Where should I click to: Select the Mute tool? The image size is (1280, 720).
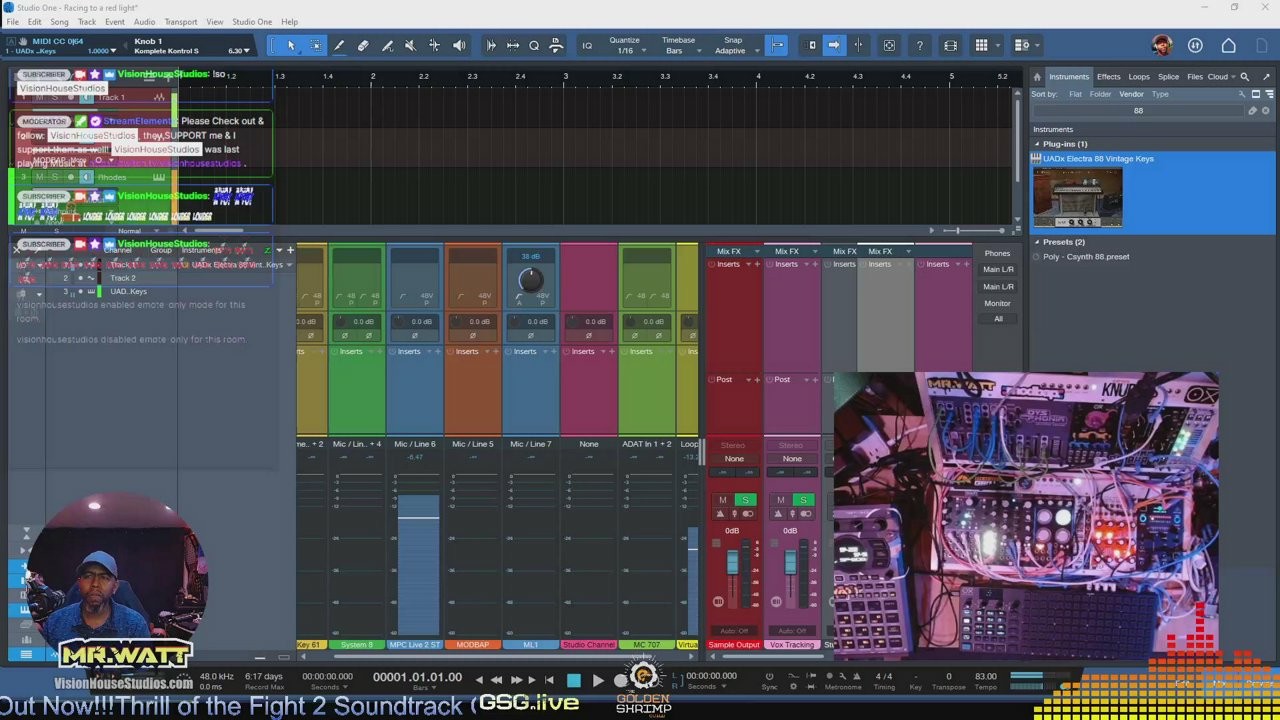[x=410, y=45]
